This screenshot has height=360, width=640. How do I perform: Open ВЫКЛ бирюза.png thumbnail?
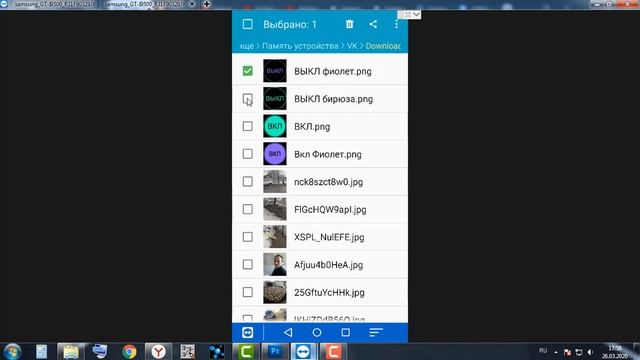(x=275, y=98)
